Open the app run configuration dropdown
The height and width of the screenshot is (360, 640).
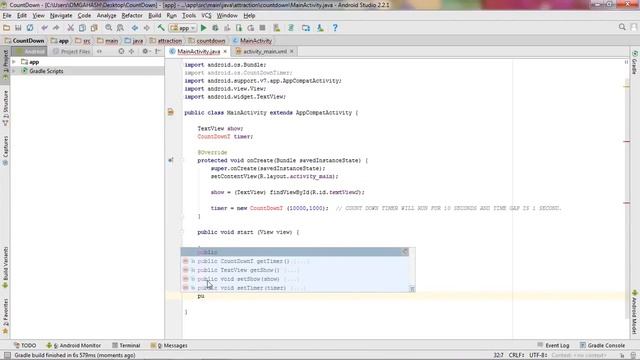pos(183,28)
